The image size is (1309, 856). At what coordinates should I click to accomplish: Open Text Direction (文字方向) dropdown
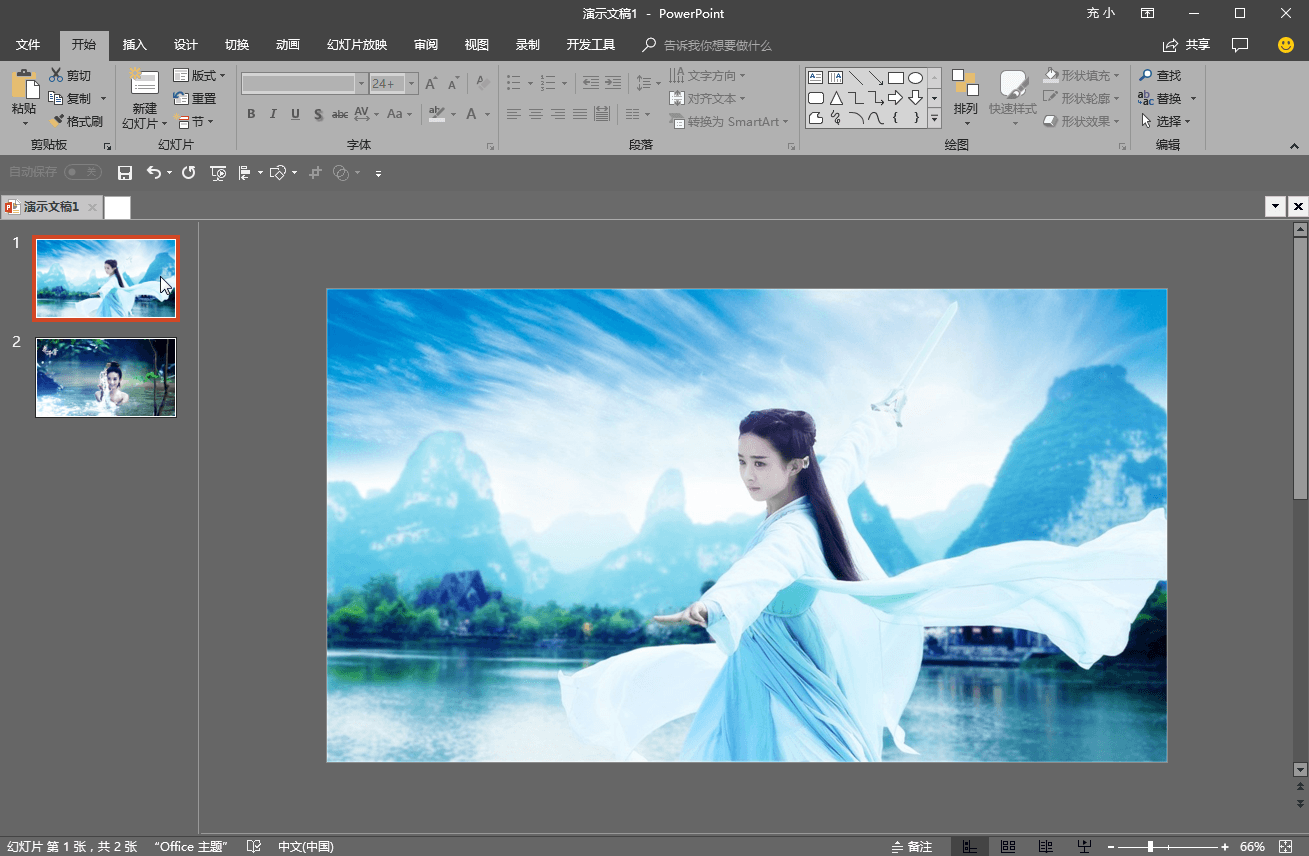[707, 76]
